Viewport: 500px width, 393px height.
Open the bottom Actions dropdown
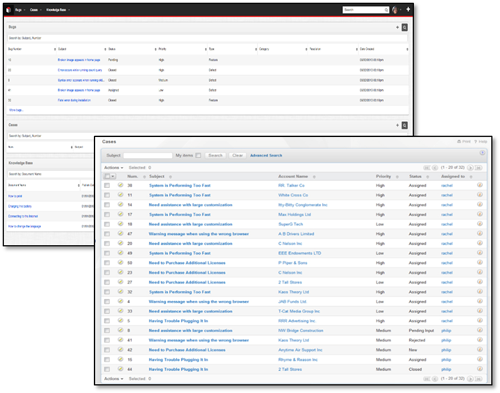pyautogui.click(x=113, y=379)
